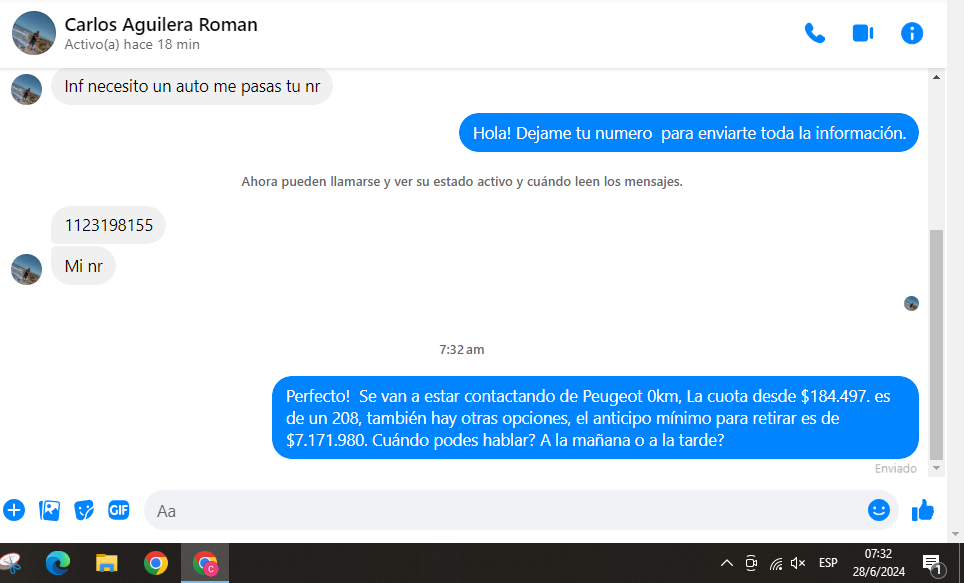The image size is (964, 583).
Task: Click 'Activo(a) hace 18 min' status text
Action: [x=132, y=44]
